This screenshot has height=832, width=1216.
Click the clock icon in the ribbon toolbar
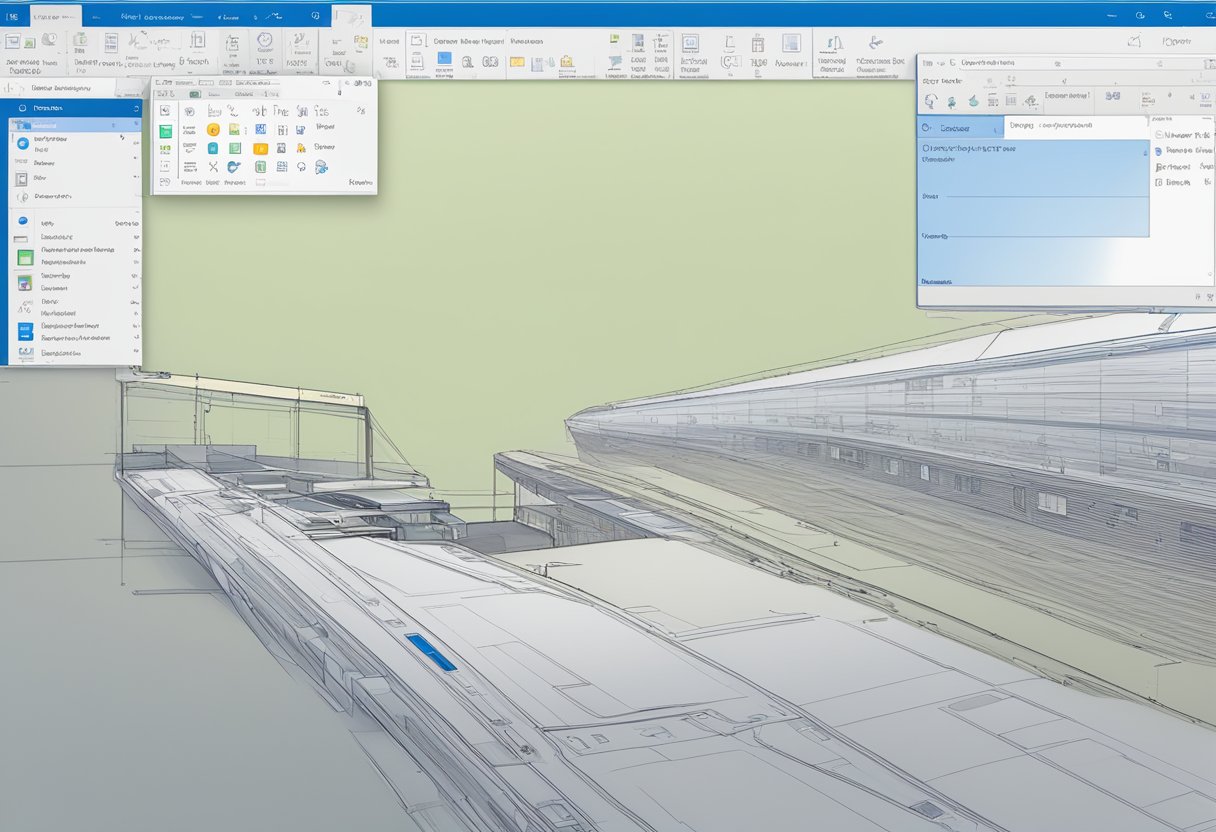[x=264, y=41]
